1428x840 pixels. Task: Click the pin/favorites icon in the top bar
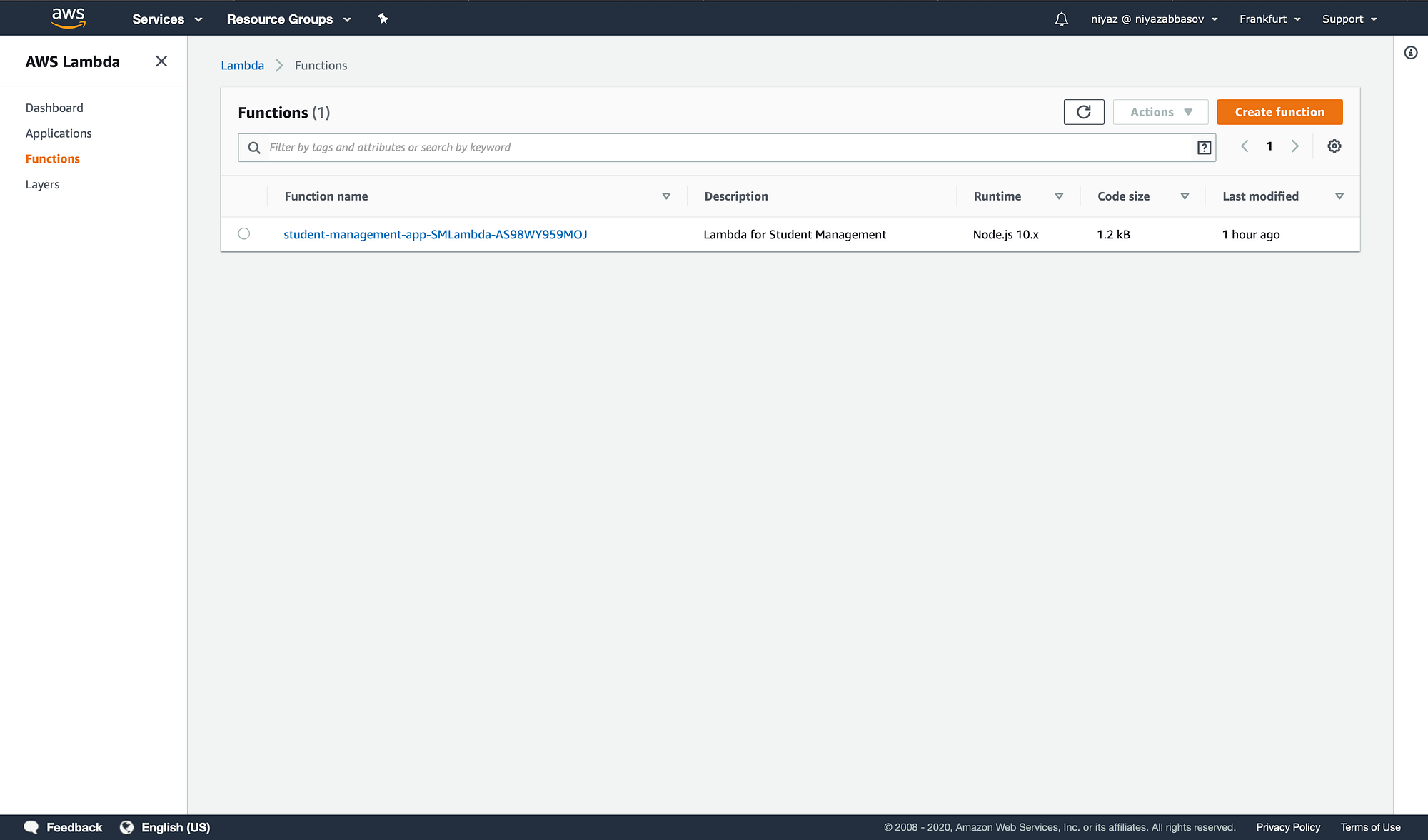point(383,19)
